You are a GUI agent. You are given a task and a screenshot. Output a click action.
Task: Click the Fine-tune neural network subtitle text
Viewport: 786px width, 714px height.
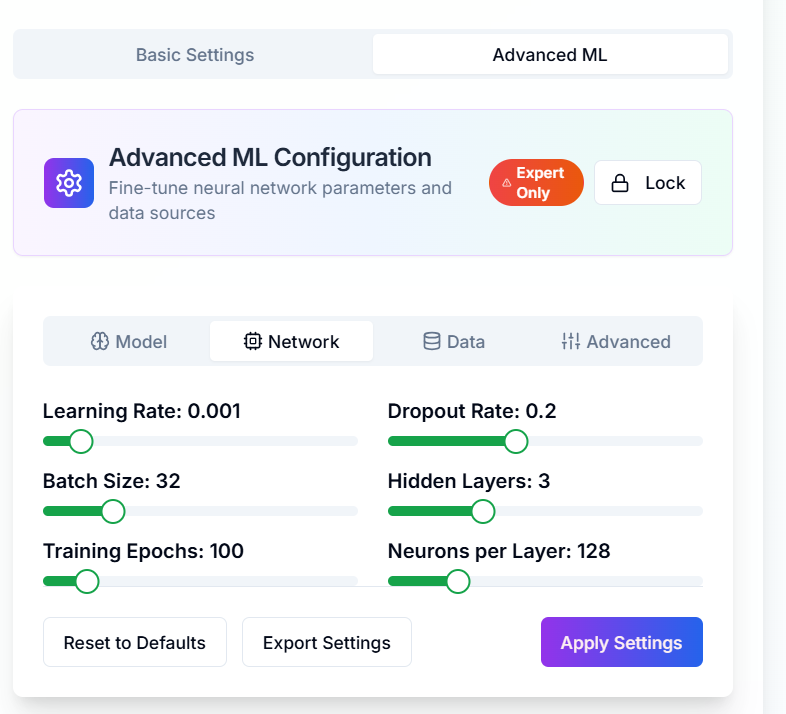click(x=280, y=201)
